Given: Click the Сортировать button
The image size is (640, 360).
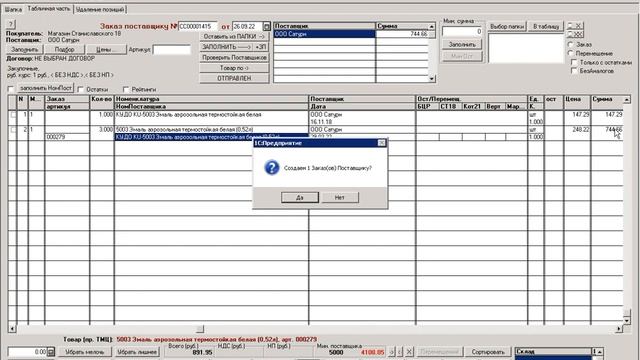Looking at the screenshot, I should (488, 352).
